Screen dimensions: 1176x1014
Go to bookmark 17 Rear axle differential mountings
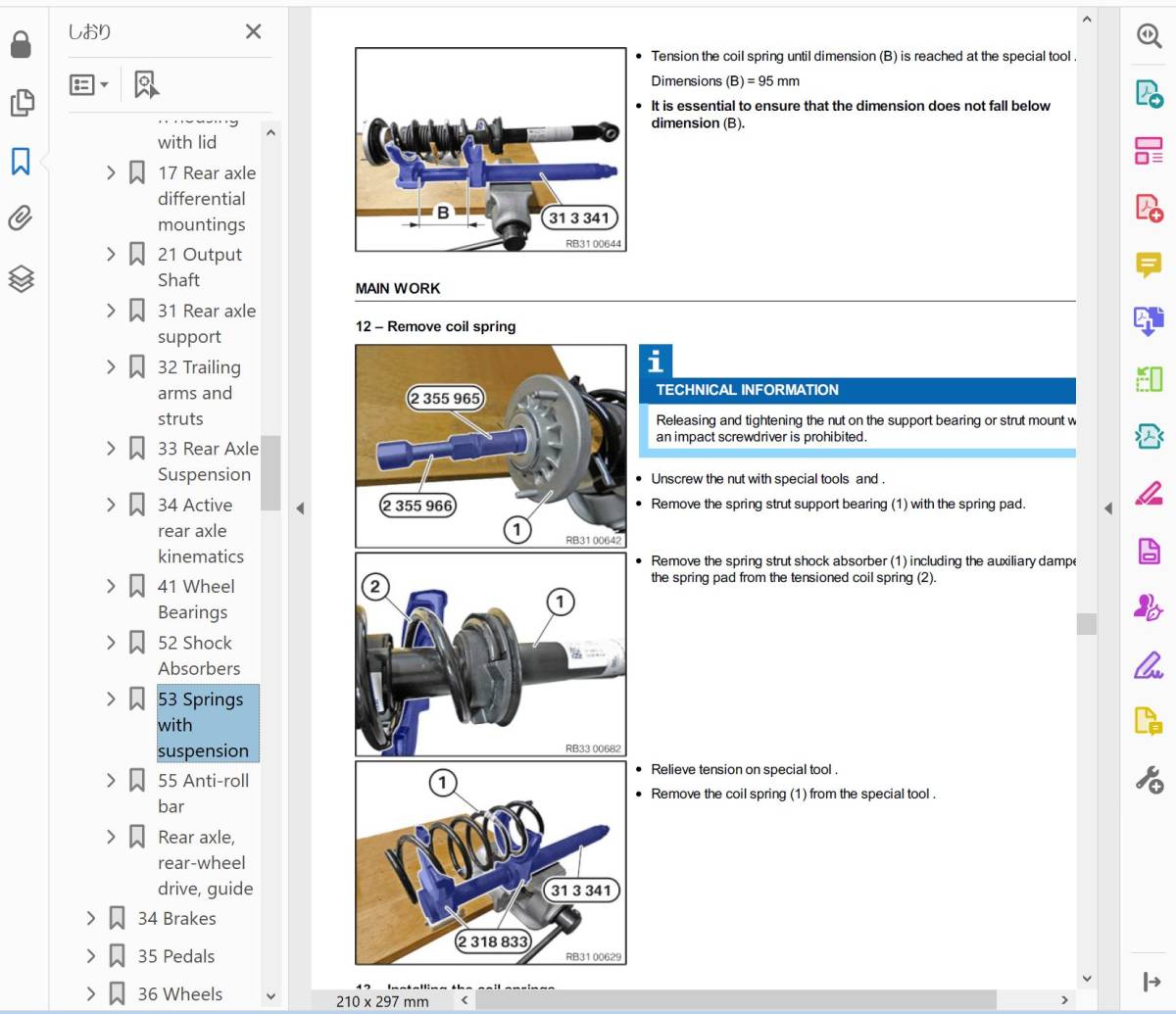coord(207,198)
